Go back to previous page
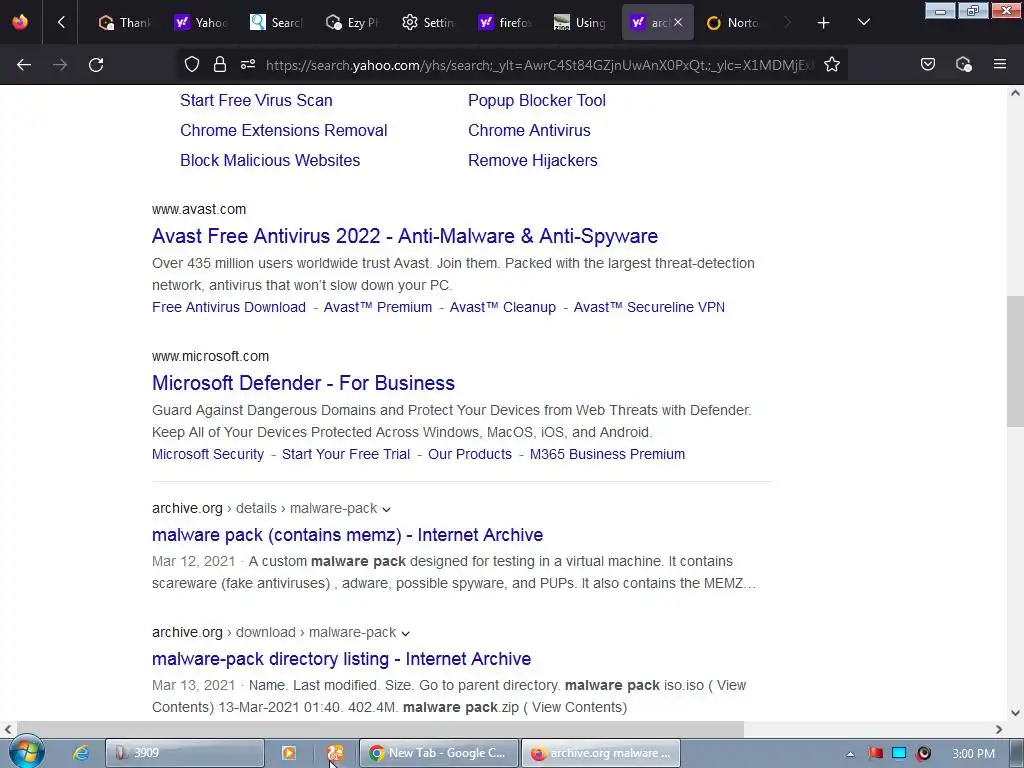The width and height of the screenshot is (1024, 768). pos(24,65)
